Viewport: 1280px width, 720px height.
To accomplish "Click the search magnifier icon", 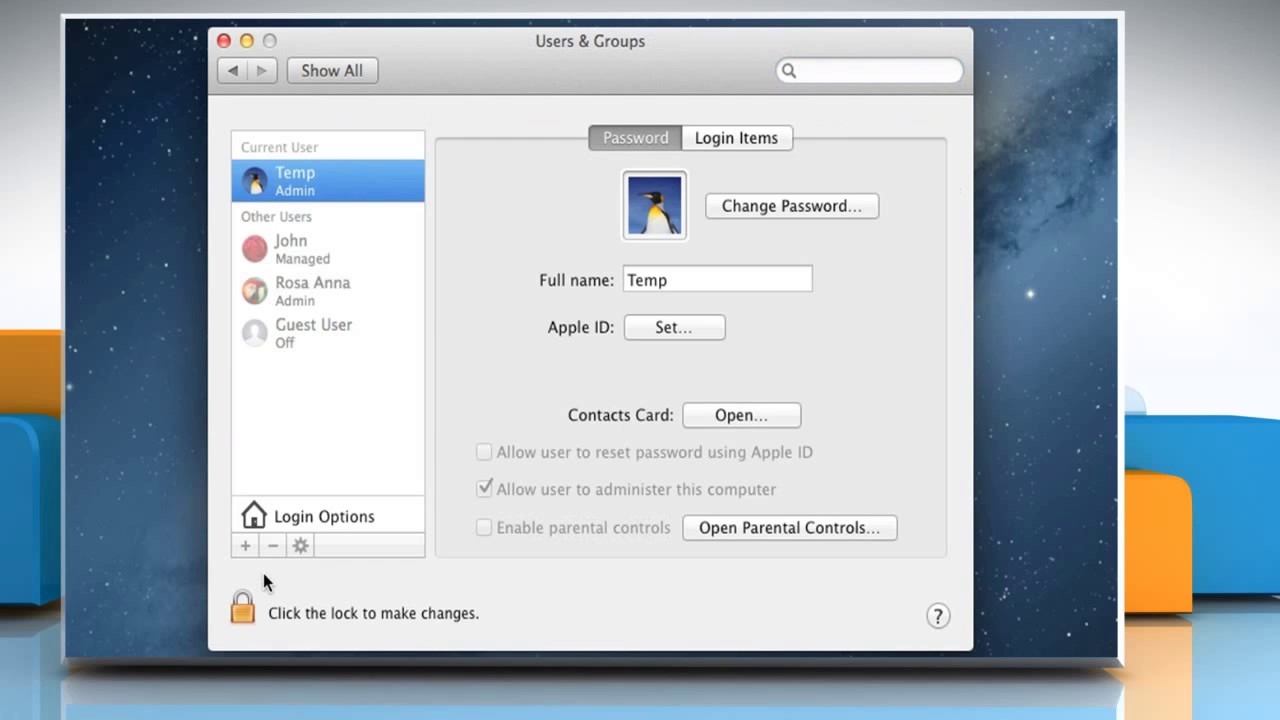I will (789, 71).
